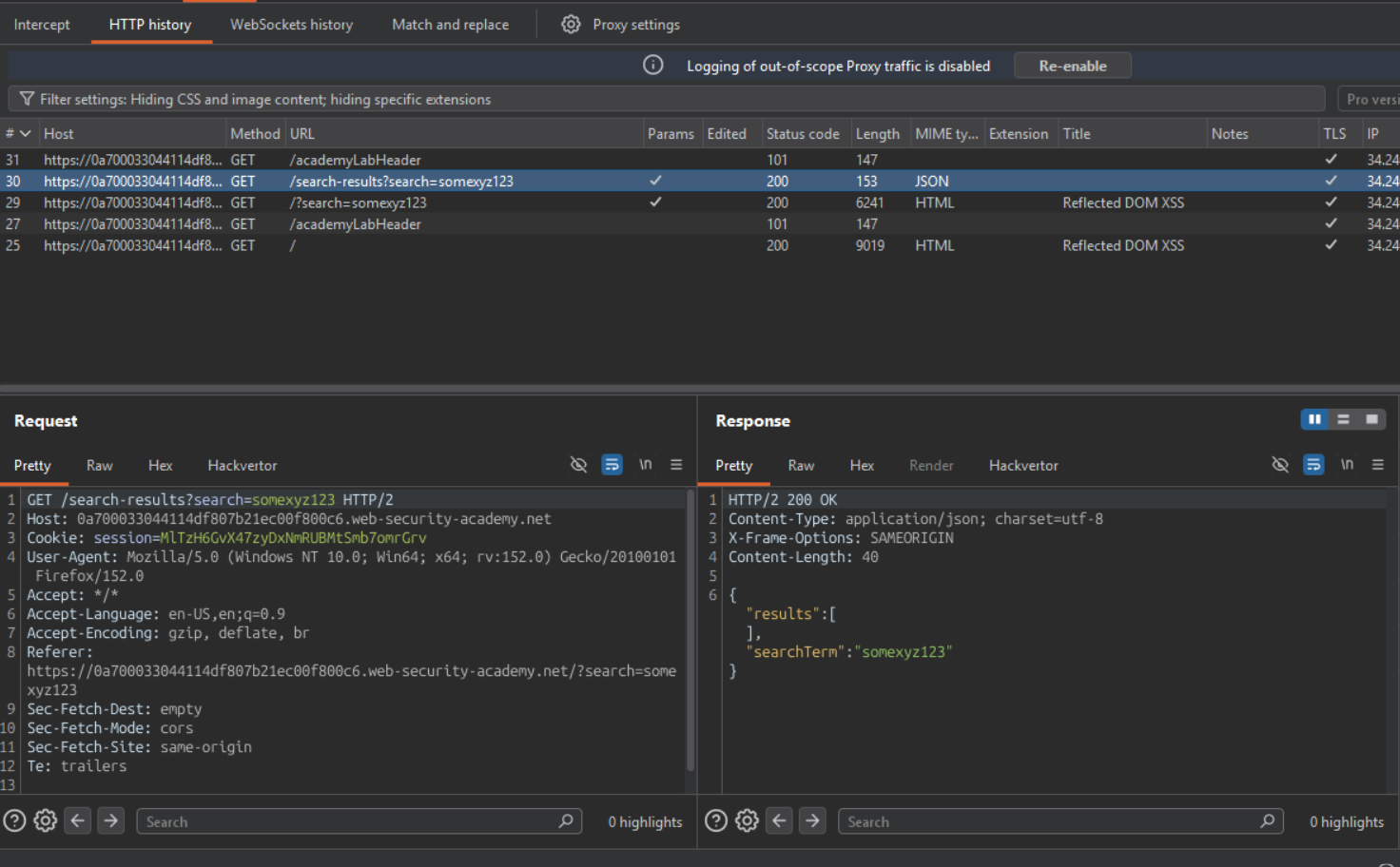Toggle hidden characters in Response panel
The width and height of the screenshot is (1400, 867).
pos(1280,465)
